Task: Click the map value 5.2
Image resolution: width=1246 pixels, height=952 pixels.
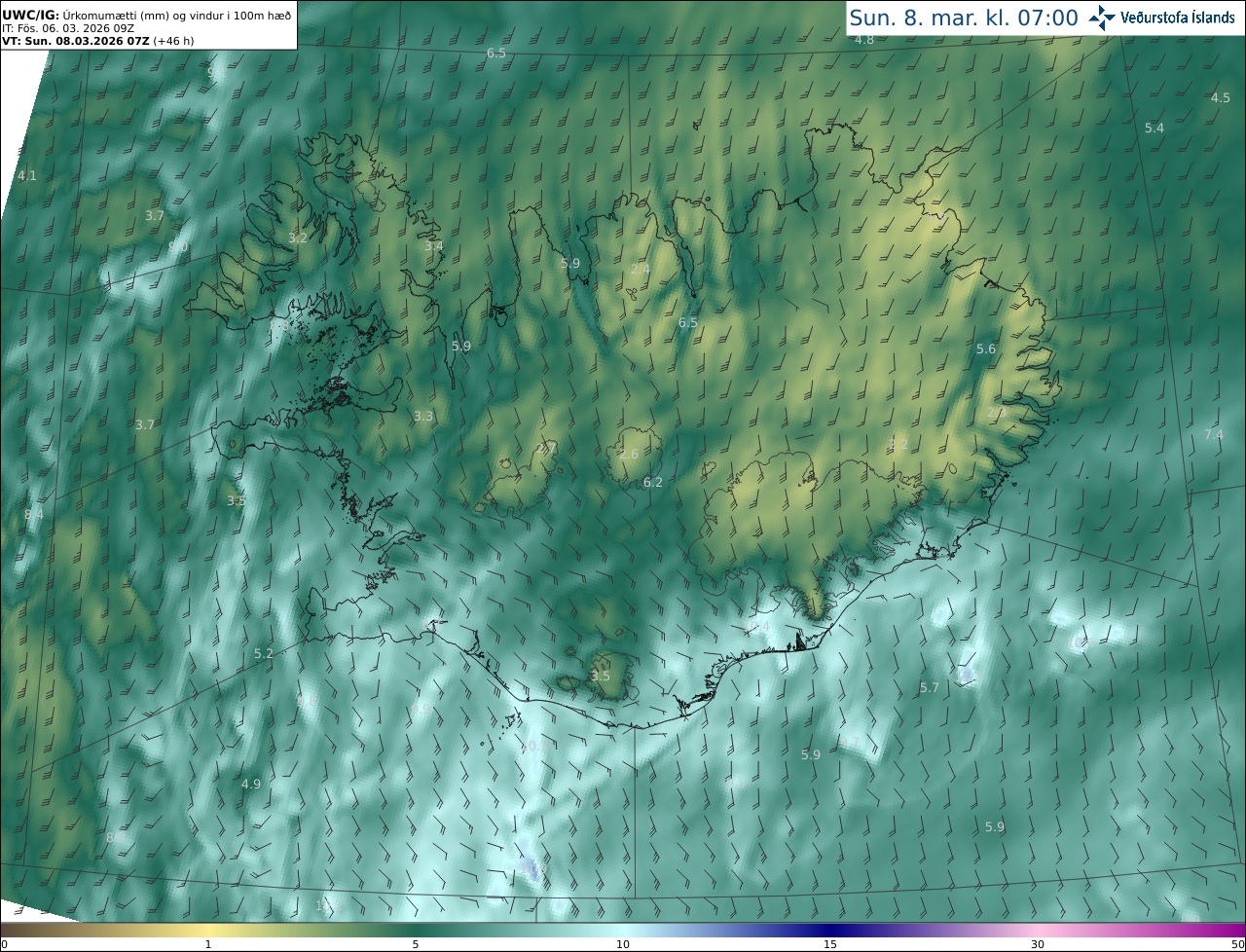Action: (264, 654)
